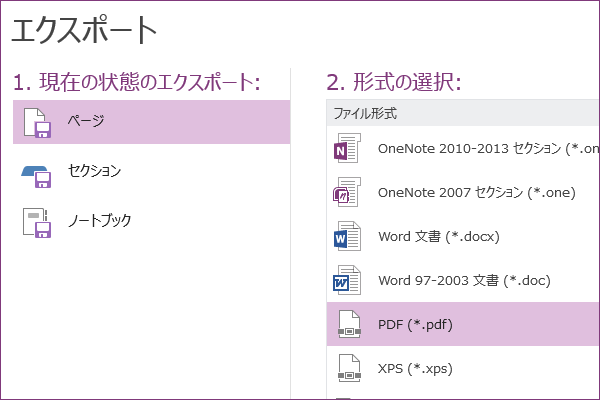Pick Word 文書 (*.docx) format
Viewport: 600px width, 400px height.
pyautogui.click(x=463, y=236)
